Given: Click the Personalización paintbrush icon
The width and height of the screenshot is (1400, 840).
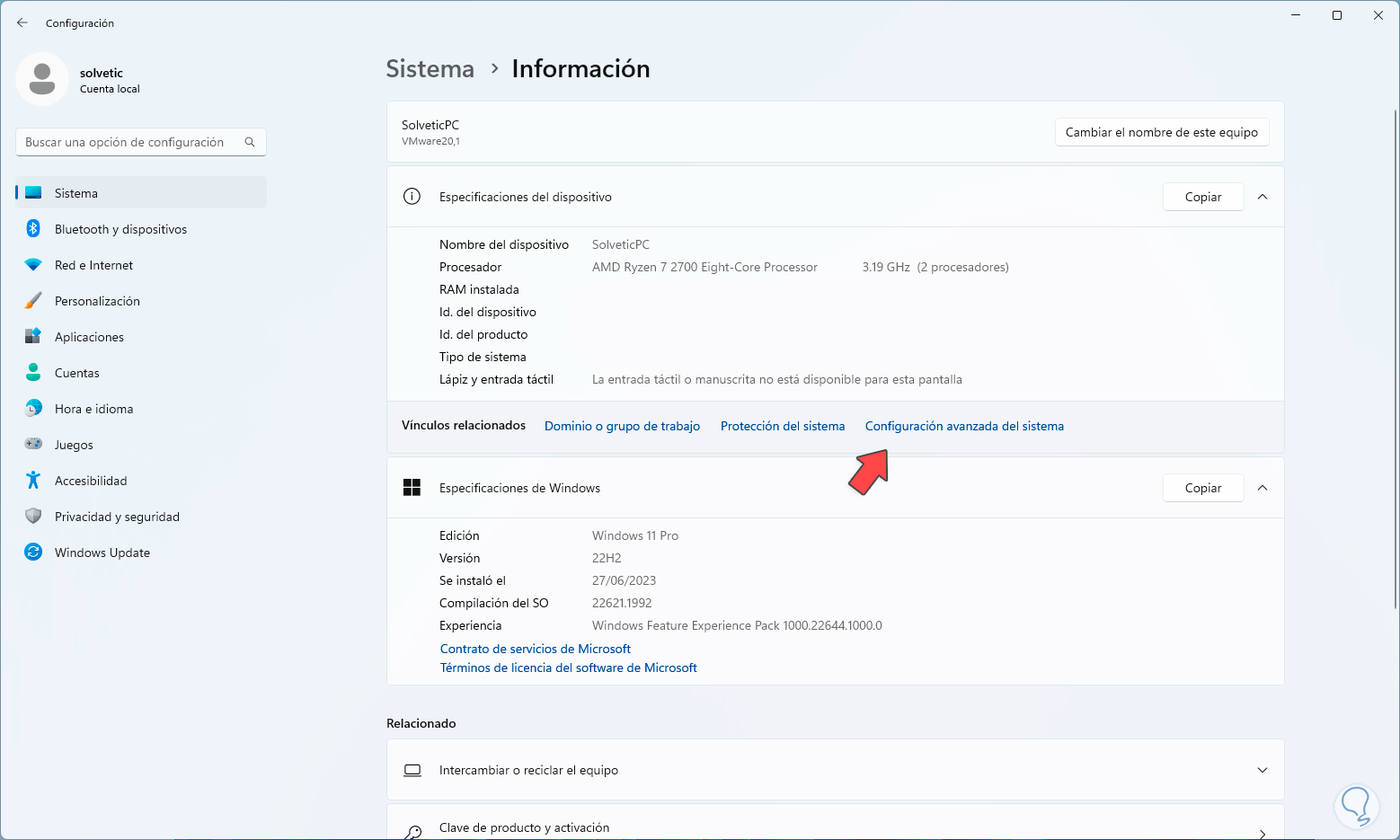Looking at the screenshot, I should pos(33,301).
